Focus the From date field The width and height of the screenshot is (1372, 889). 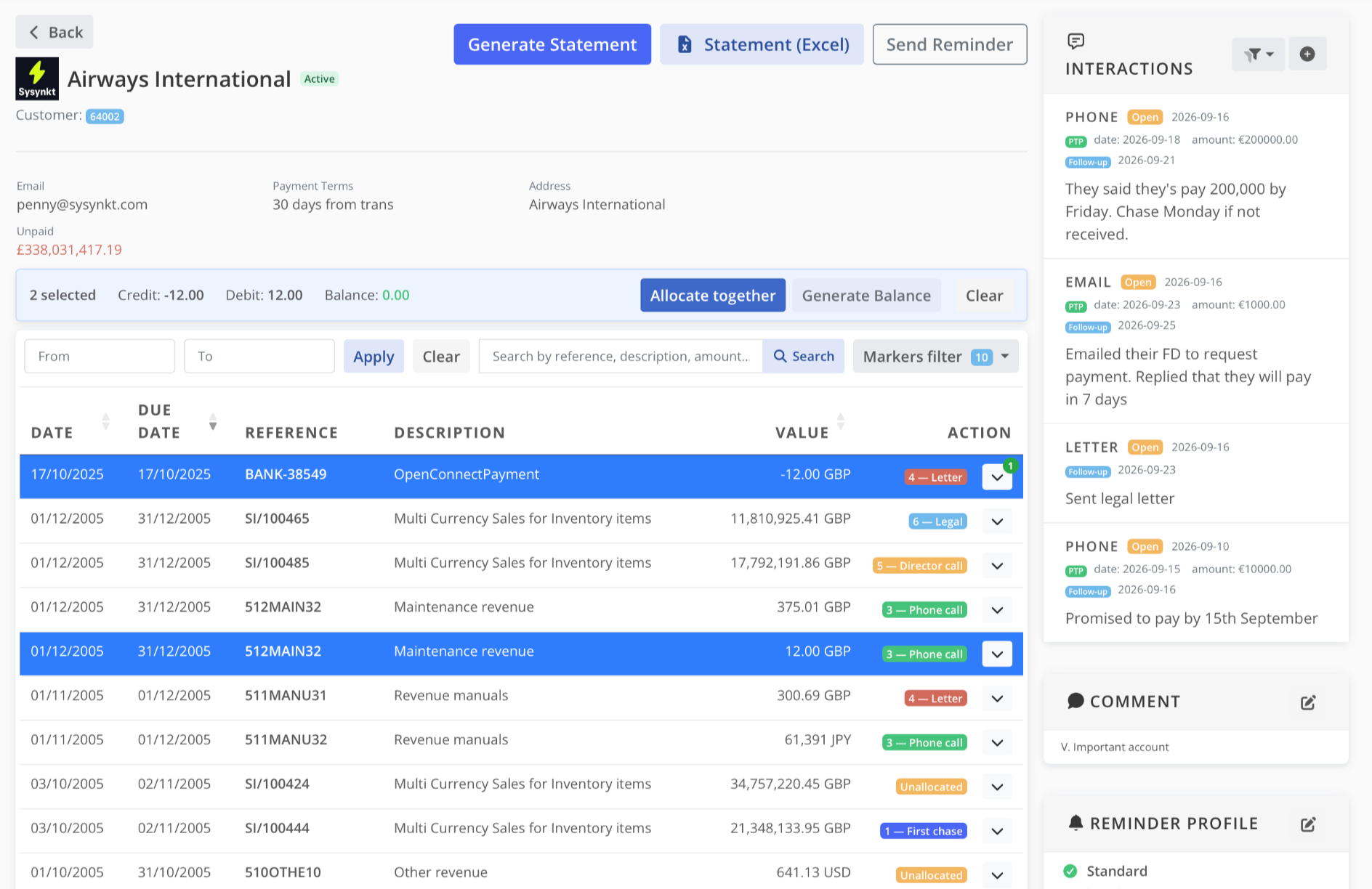(100, 357)
